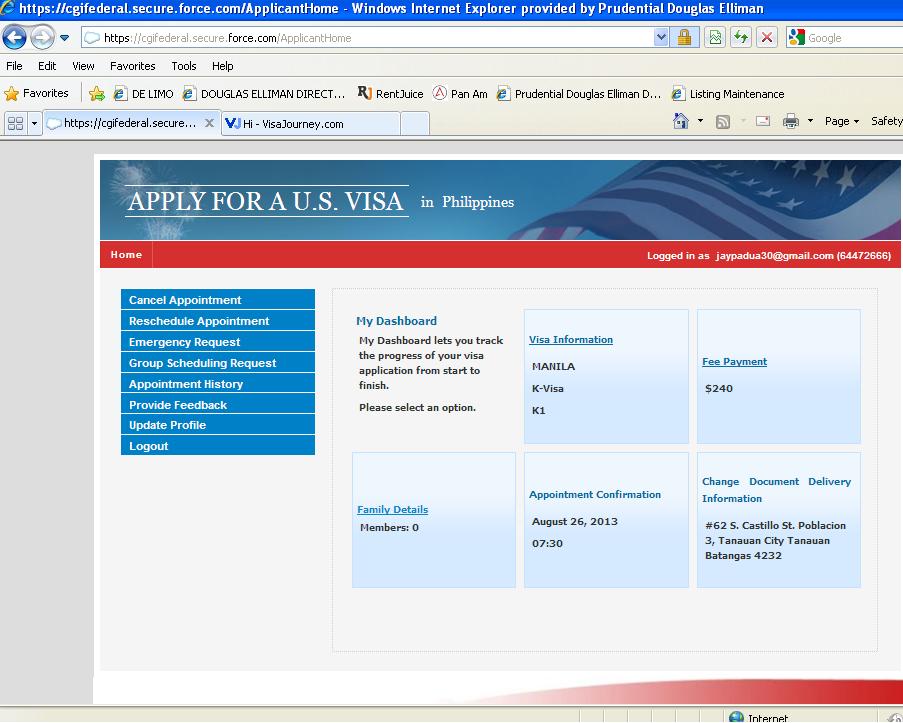Image resolution: width=903 pixels, height=723 pixels.
Task: Click the address bar URL field
Action: pyautogui.click(x=367, y=38)
